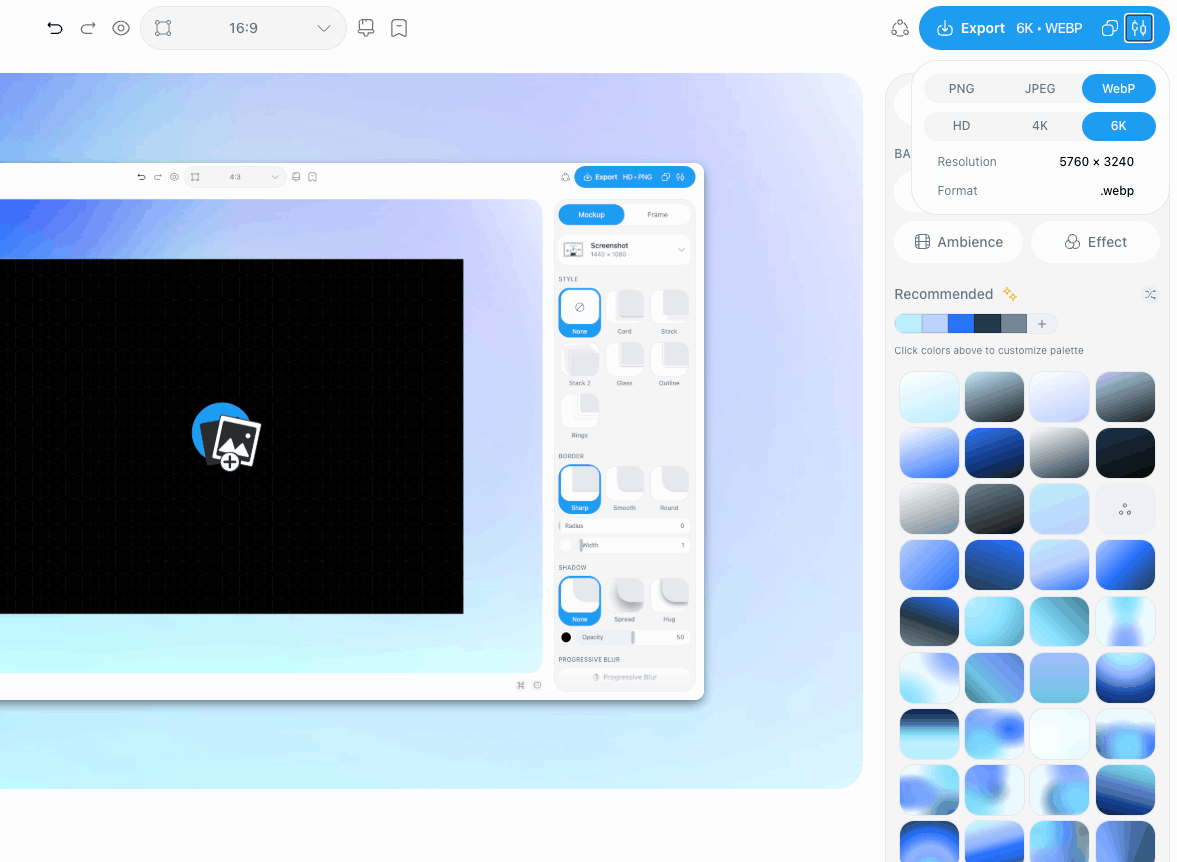Viewport: 1177px width, 862px height.
Task: Click the frame crop icon
Action: click(163, 29)
